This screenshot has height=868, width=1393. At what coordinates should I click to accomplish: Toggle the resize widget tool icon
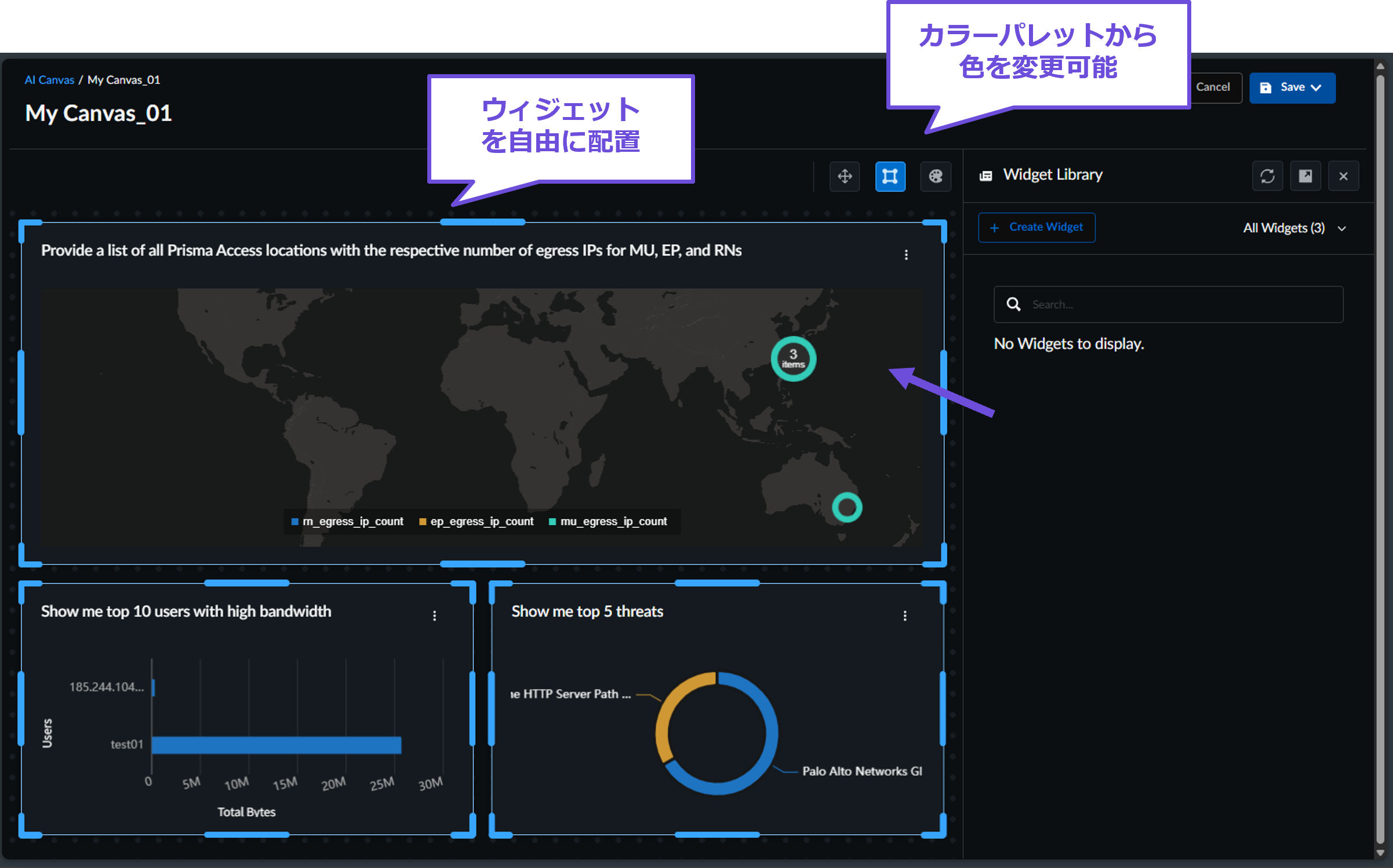click(890, 176)
